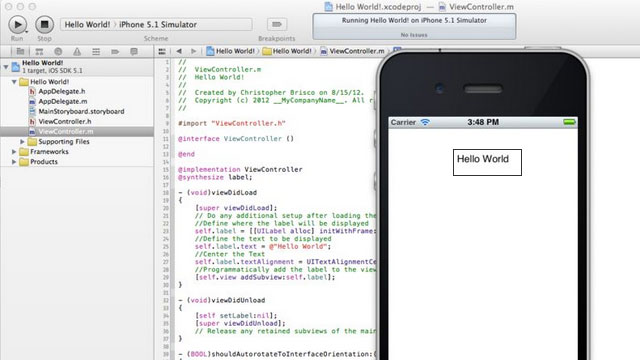The image size is (640, 360).
Task: Click gutter at line 18 for breakpoint
Action: tap(166, 193)
